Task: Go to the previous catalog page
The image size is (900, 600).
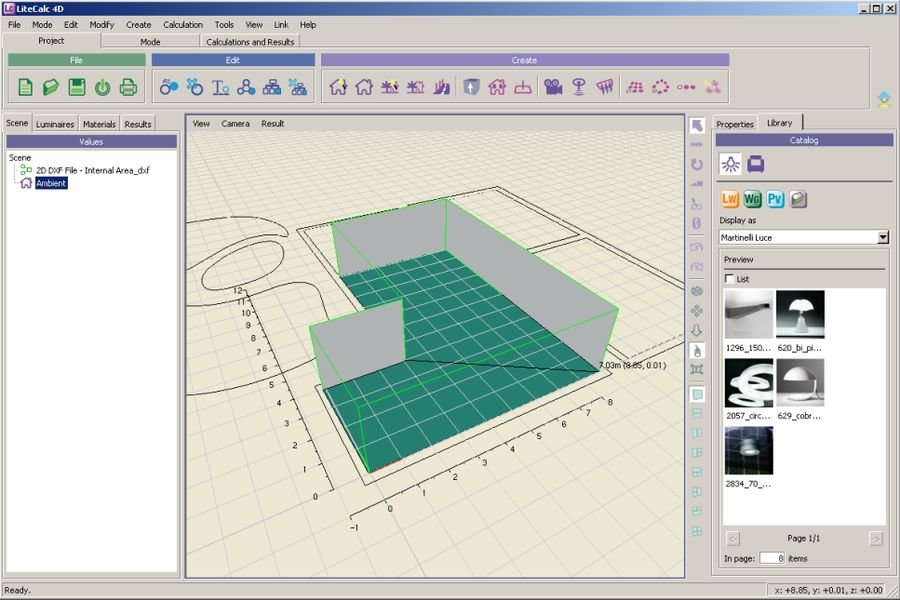Action: click(x=733, y=539)
